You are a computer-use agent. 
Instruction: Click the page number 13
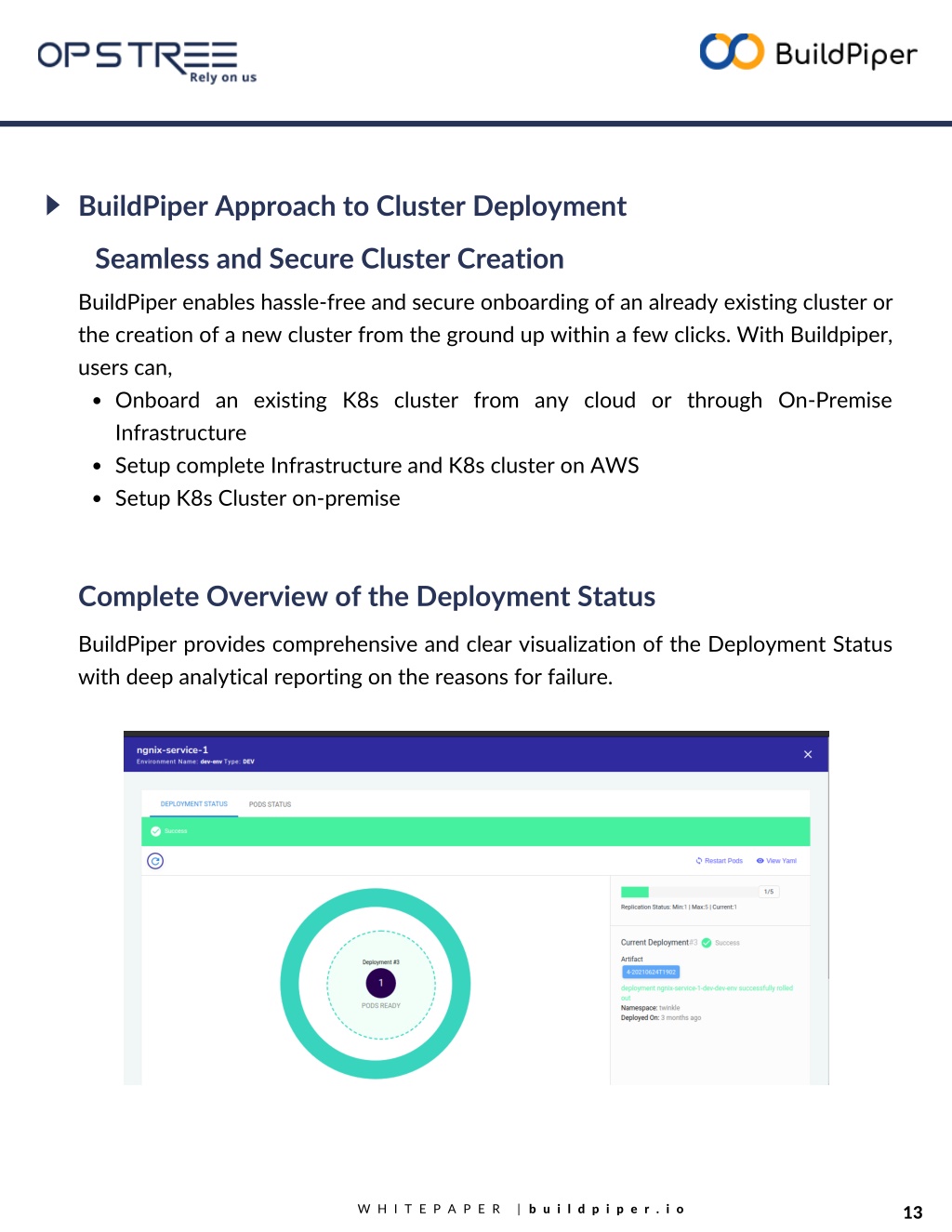tap(913, 1212)
